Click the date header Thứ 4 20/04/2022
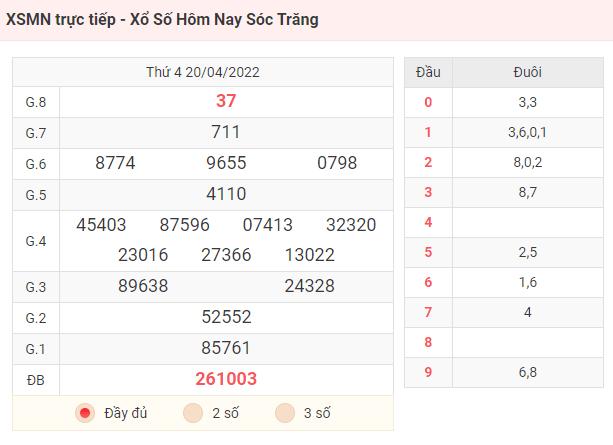Image resolution: width=613 pixels, height=445 pixels. click(x=203, y=72)
